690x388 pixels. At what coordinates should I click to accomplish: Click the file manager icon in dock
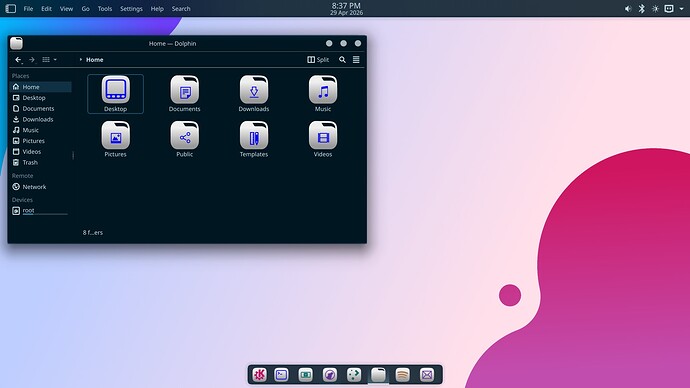(x=378, y=375)
